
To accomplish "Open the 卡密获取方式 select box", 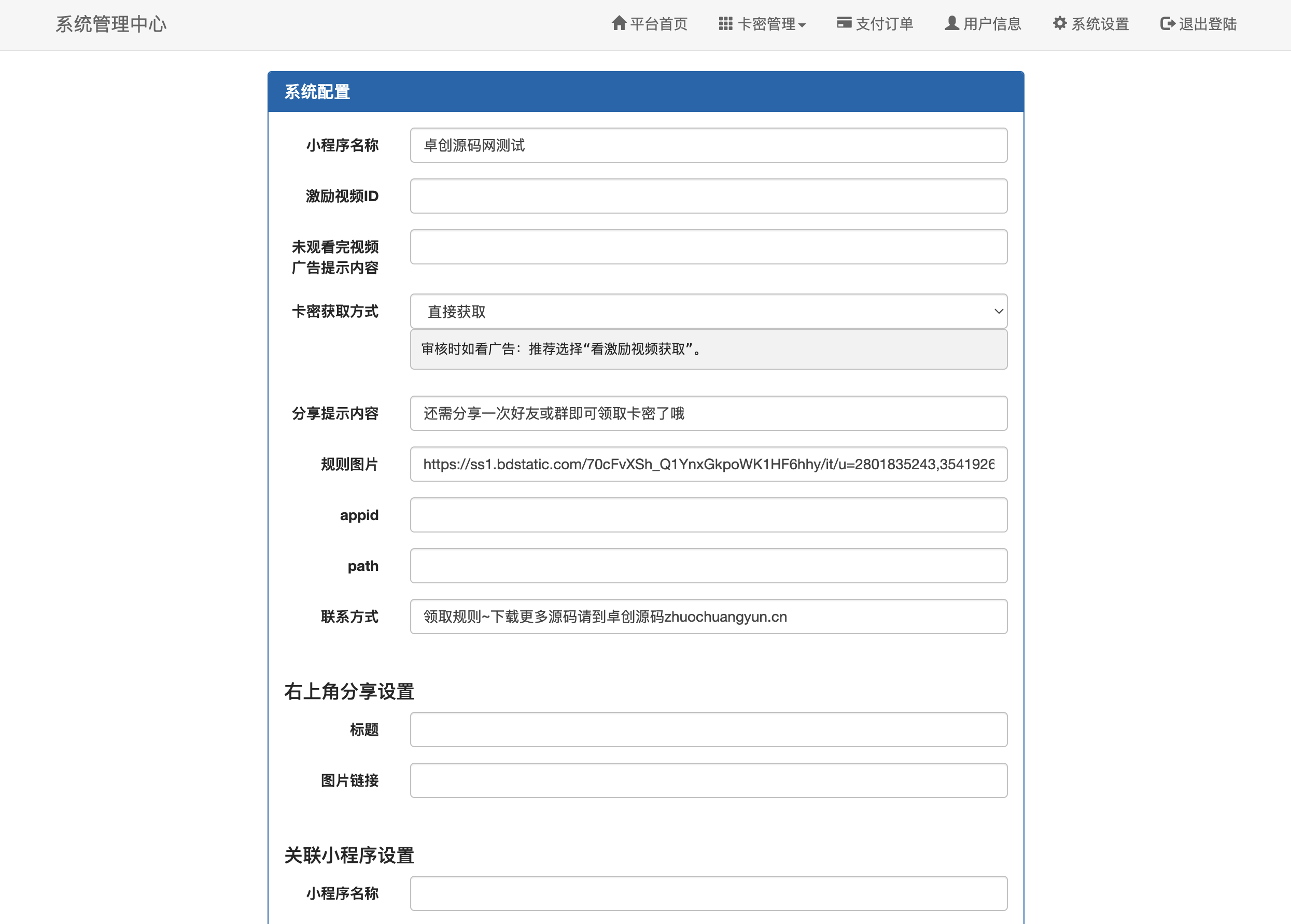I will pos(708,311).
